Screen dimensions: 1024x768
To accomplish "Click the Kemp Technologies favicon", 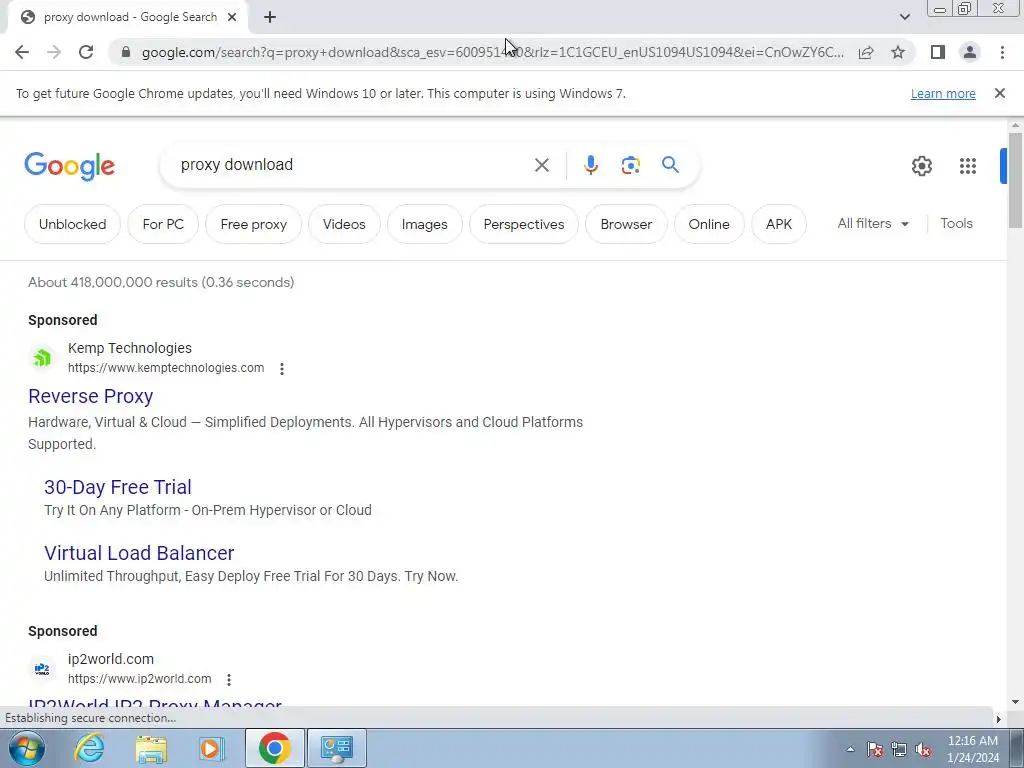I will click(x=42, y=358).
